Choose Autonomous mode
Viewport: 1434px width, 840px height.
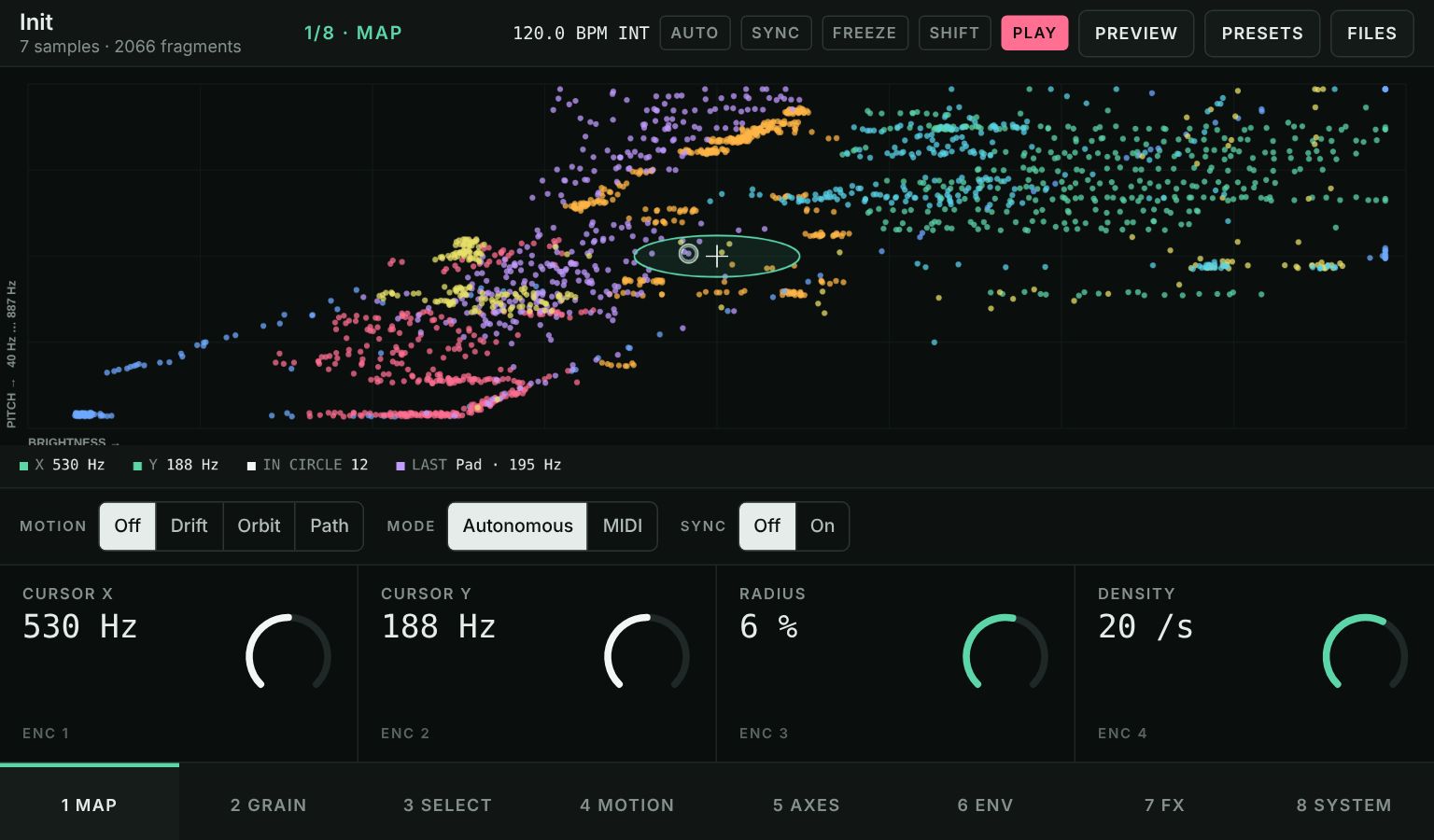click(x=518, y=526)
